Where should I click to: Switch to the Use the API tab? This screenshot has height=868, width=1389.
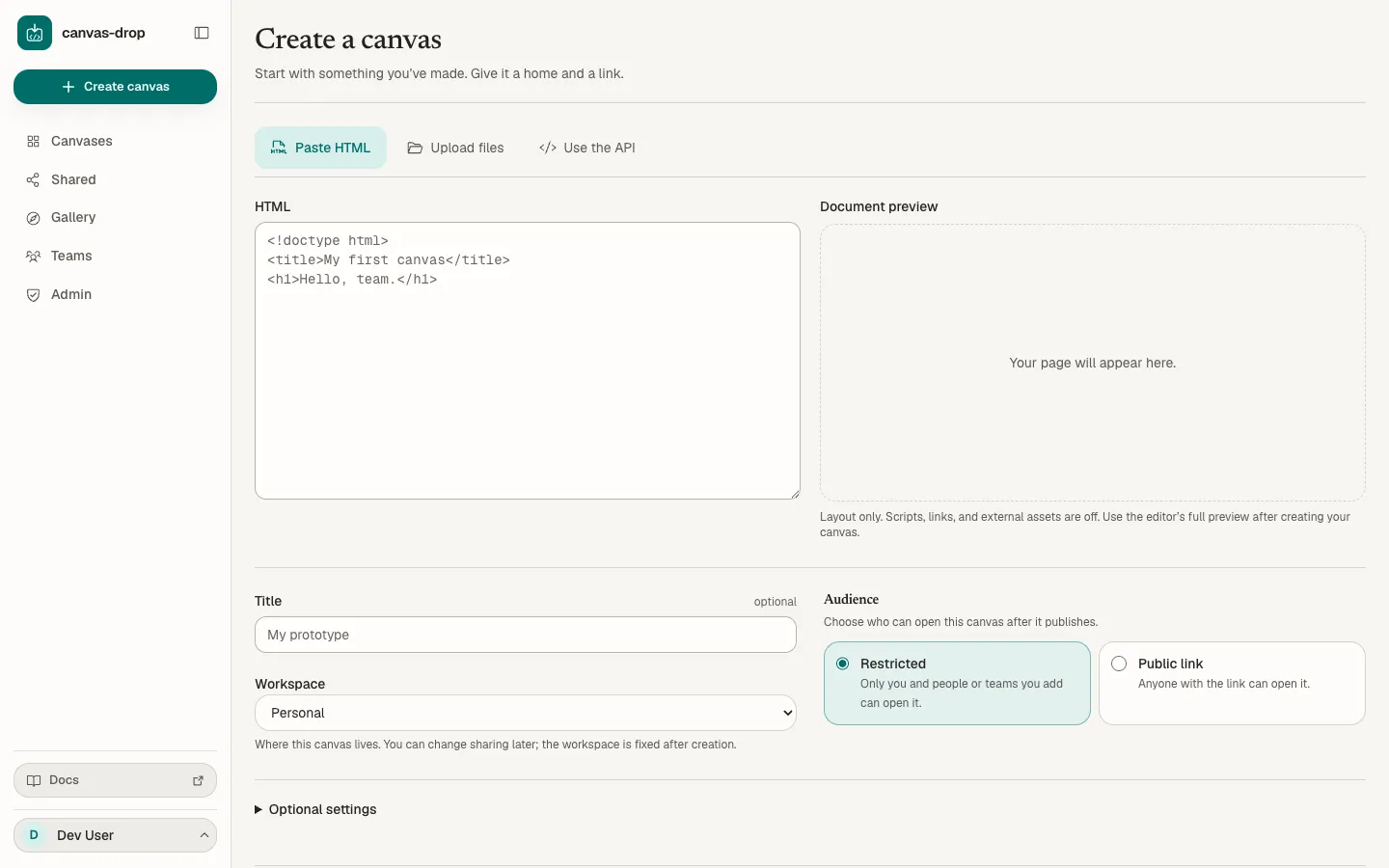(587, 148)
